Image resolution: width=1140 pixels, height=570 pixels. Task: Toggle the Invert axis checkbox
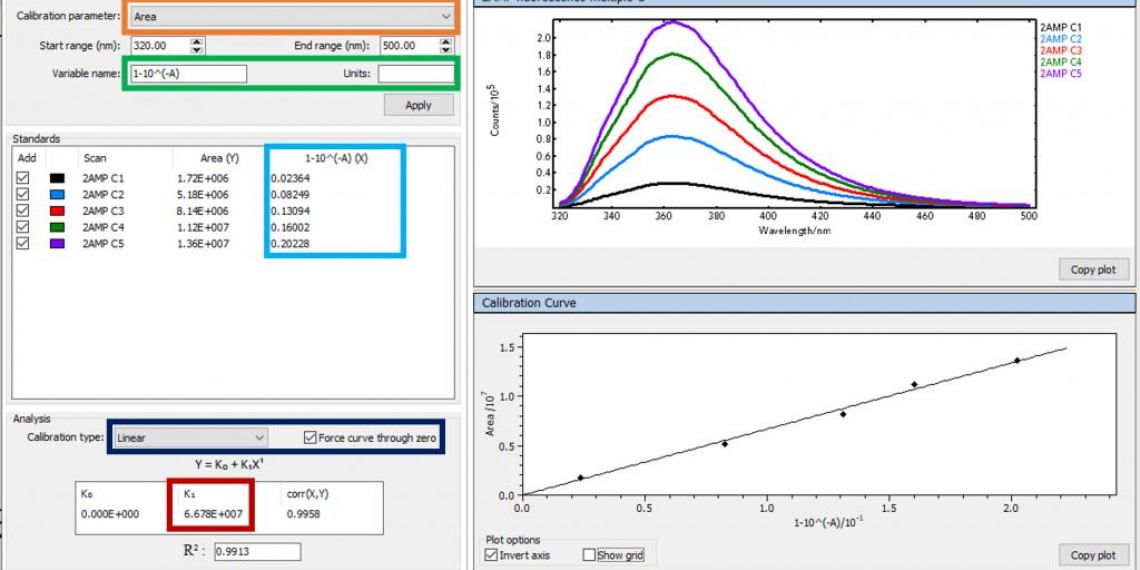coord(491,555)
